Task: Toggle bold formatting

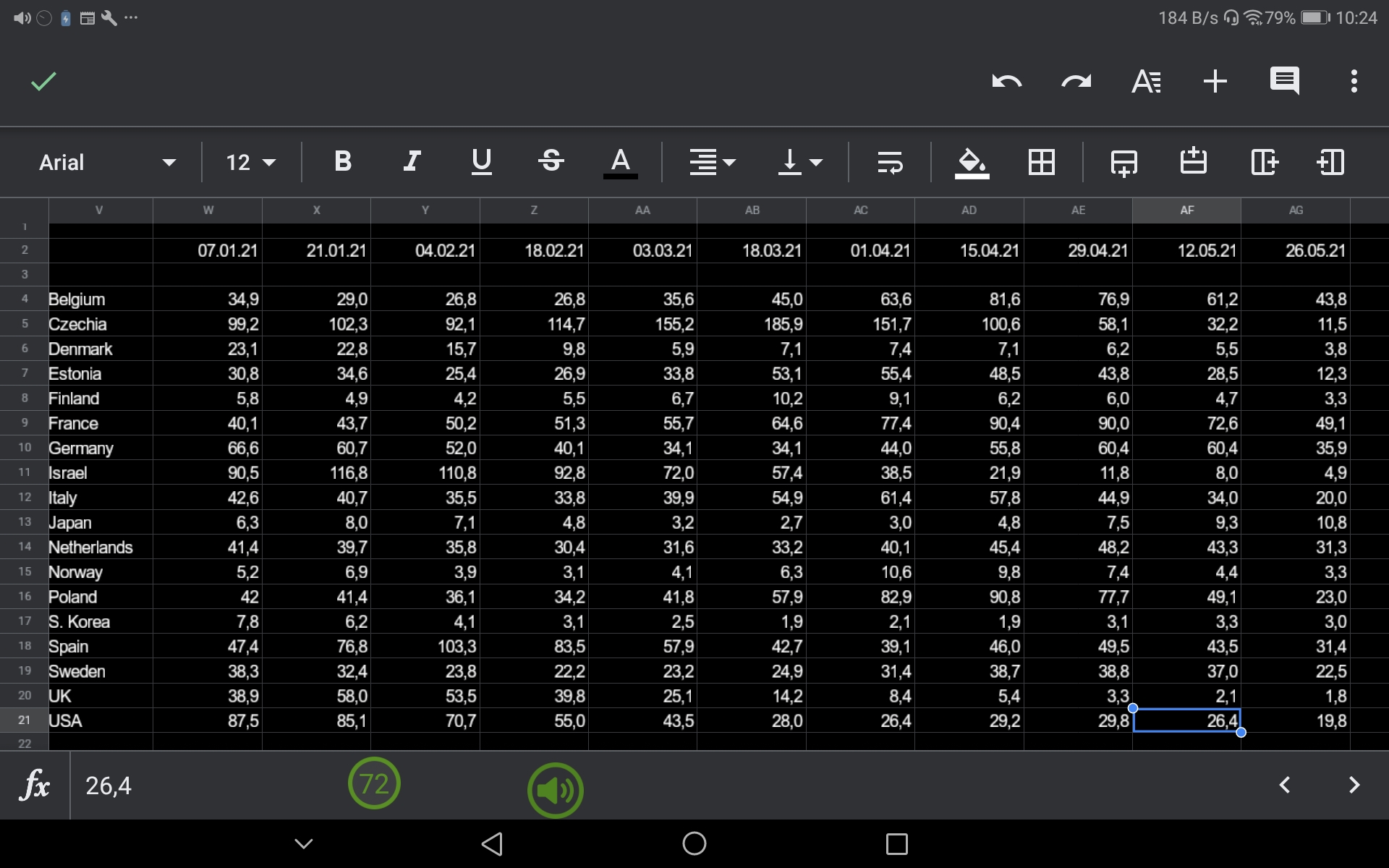Action: click(343, 161)
